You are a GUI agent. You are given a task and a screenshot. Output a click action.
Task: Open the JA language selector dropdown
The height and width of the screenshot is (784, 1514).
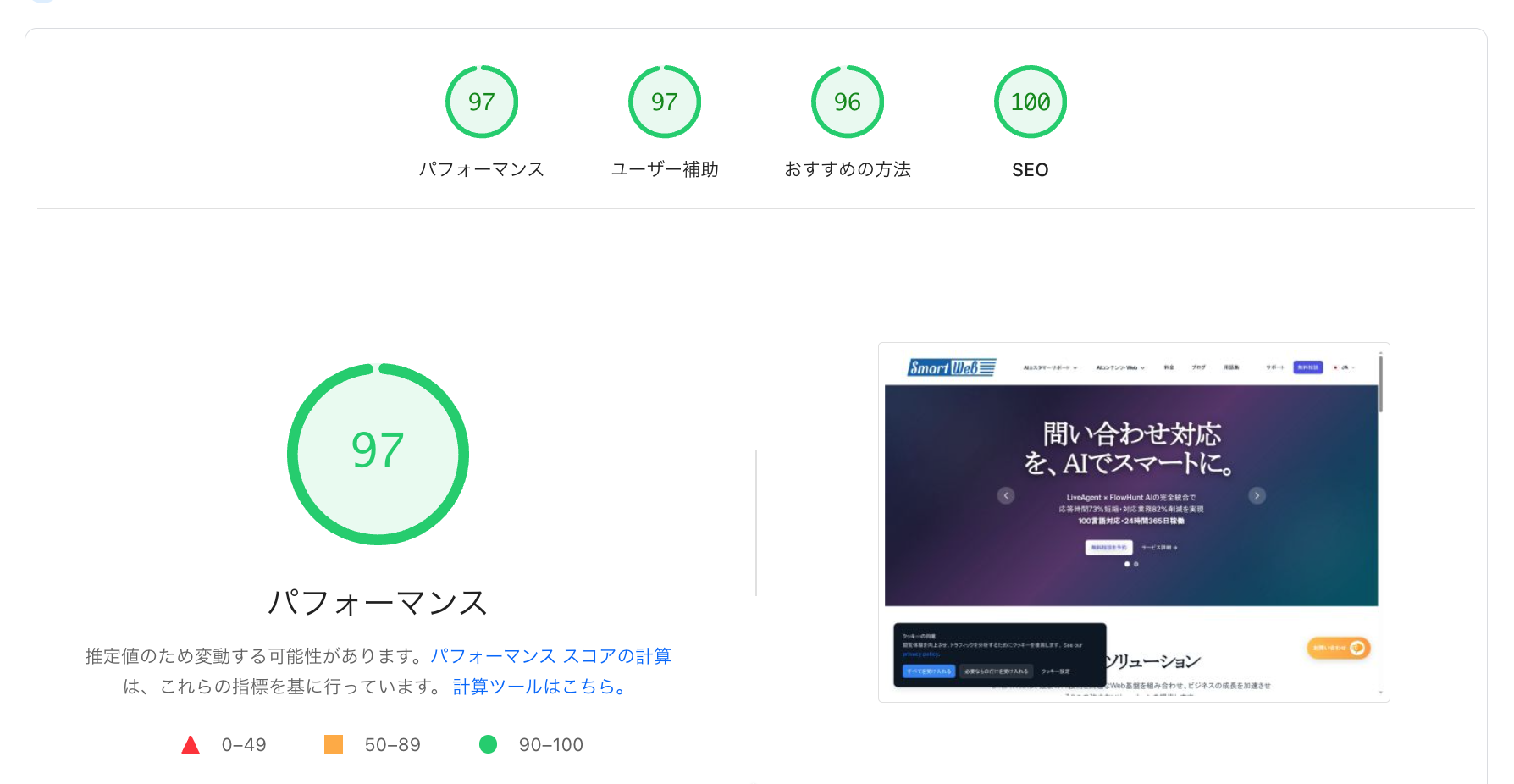pyautogui.click(x=1345, y=367)
